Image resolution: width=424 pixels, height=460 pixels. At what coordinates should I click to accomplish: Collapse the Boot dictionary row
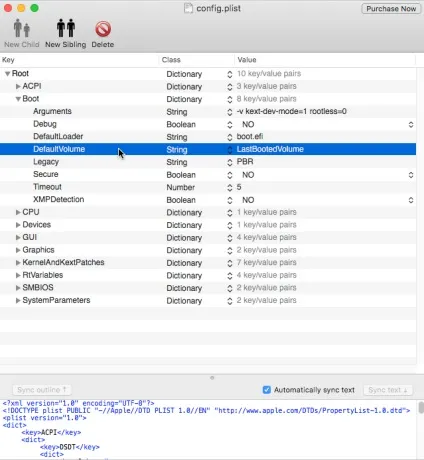(18, 99)
